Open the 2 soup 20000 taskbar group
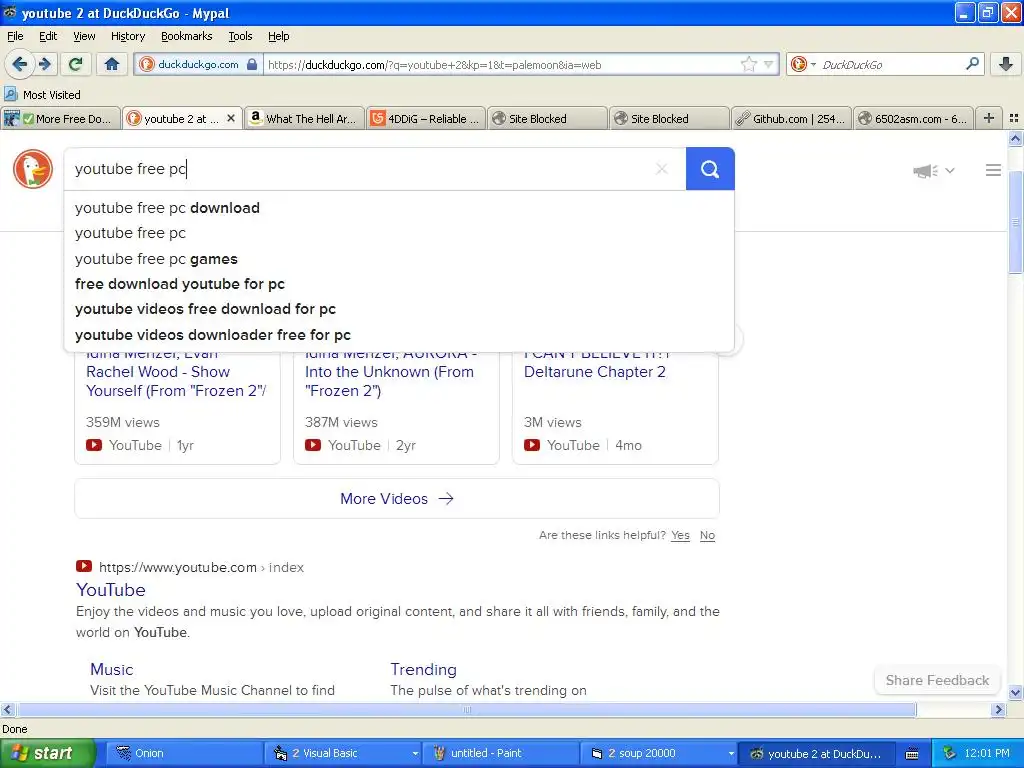1024x768 pixels. tap(658, 753)
